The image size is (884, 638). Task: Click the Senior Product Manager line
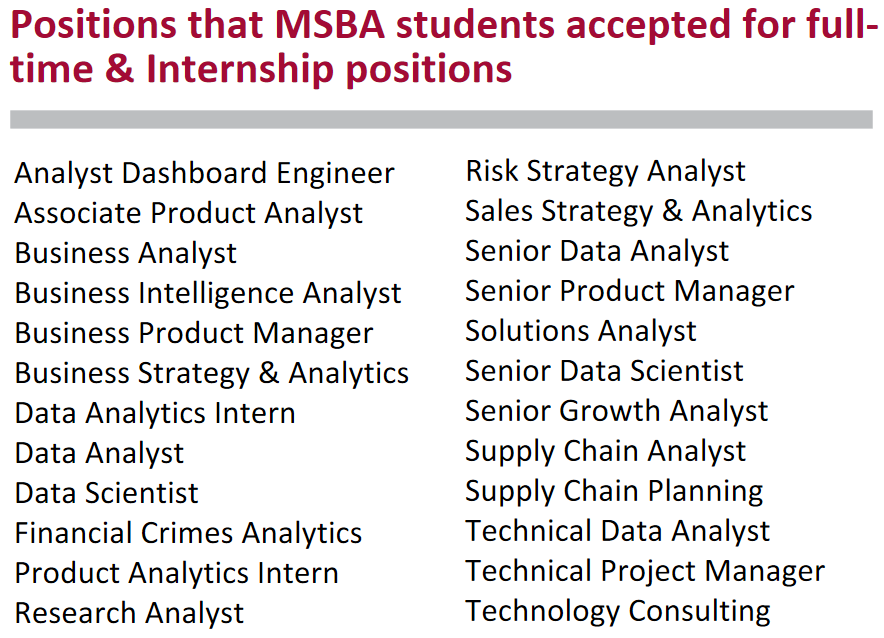click(630, 291)
